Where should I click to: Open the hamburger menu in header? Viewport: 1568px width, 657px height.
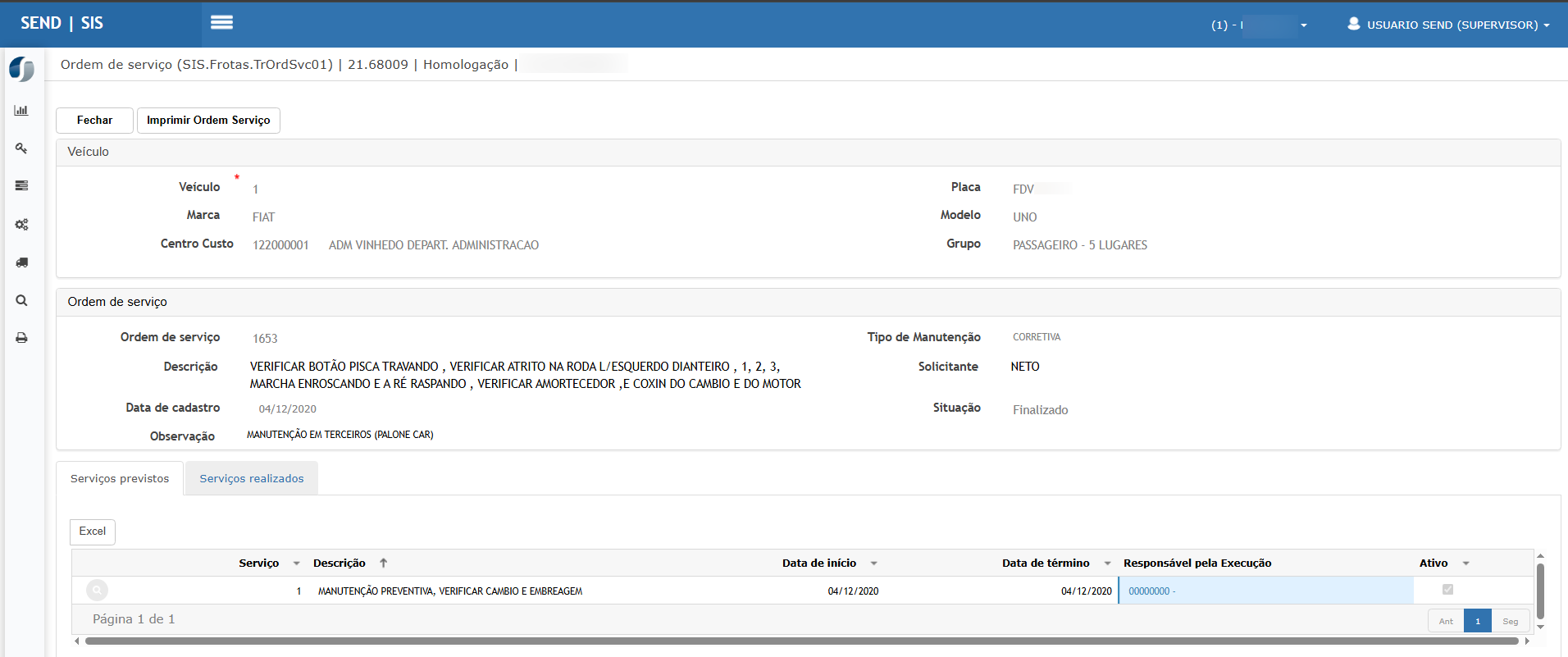tap(221, 23)
